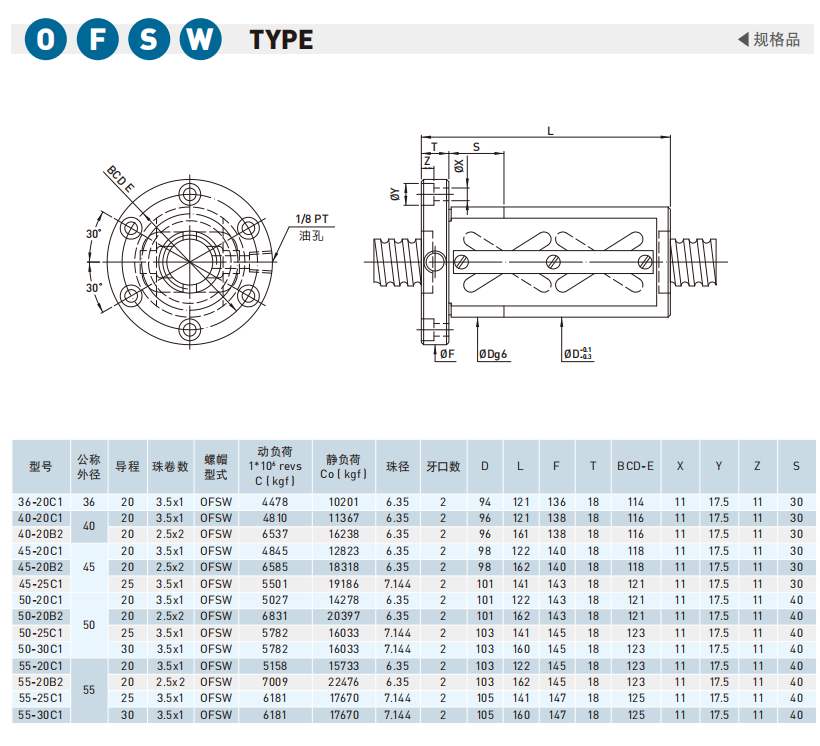The height and width of the screenshot is (746, 820).
Task: Click the blue "S" circle icon
Action: pos(148,39)
